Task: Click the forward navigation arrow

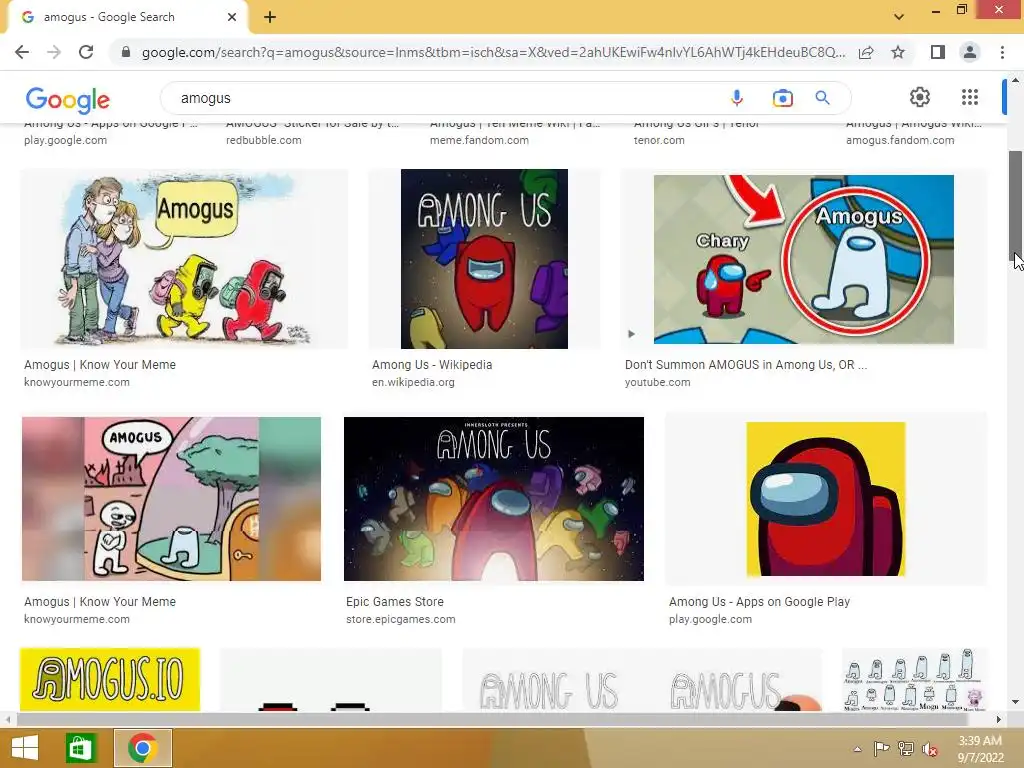Action: tap(54, 52)
